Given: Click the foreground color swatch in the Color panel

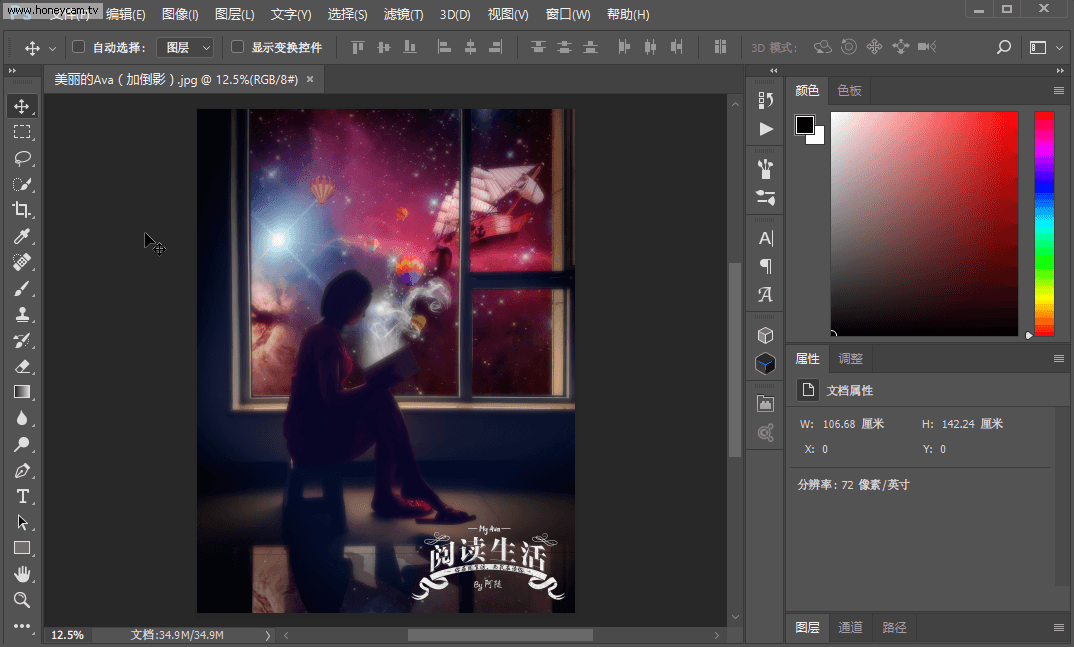Looking at the screenshot, I should point(806,123).
